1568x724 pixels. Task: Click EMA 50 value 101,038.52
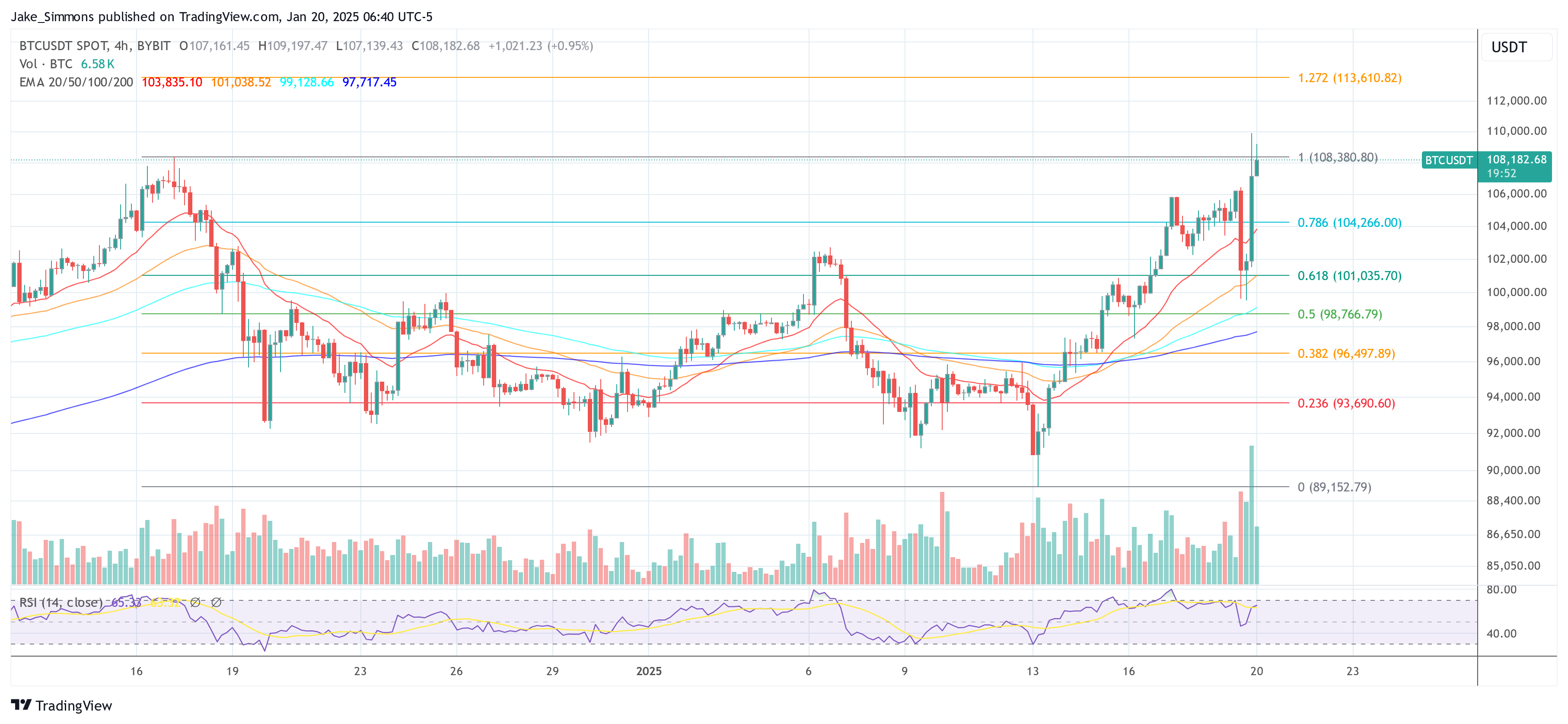(241, 82)
